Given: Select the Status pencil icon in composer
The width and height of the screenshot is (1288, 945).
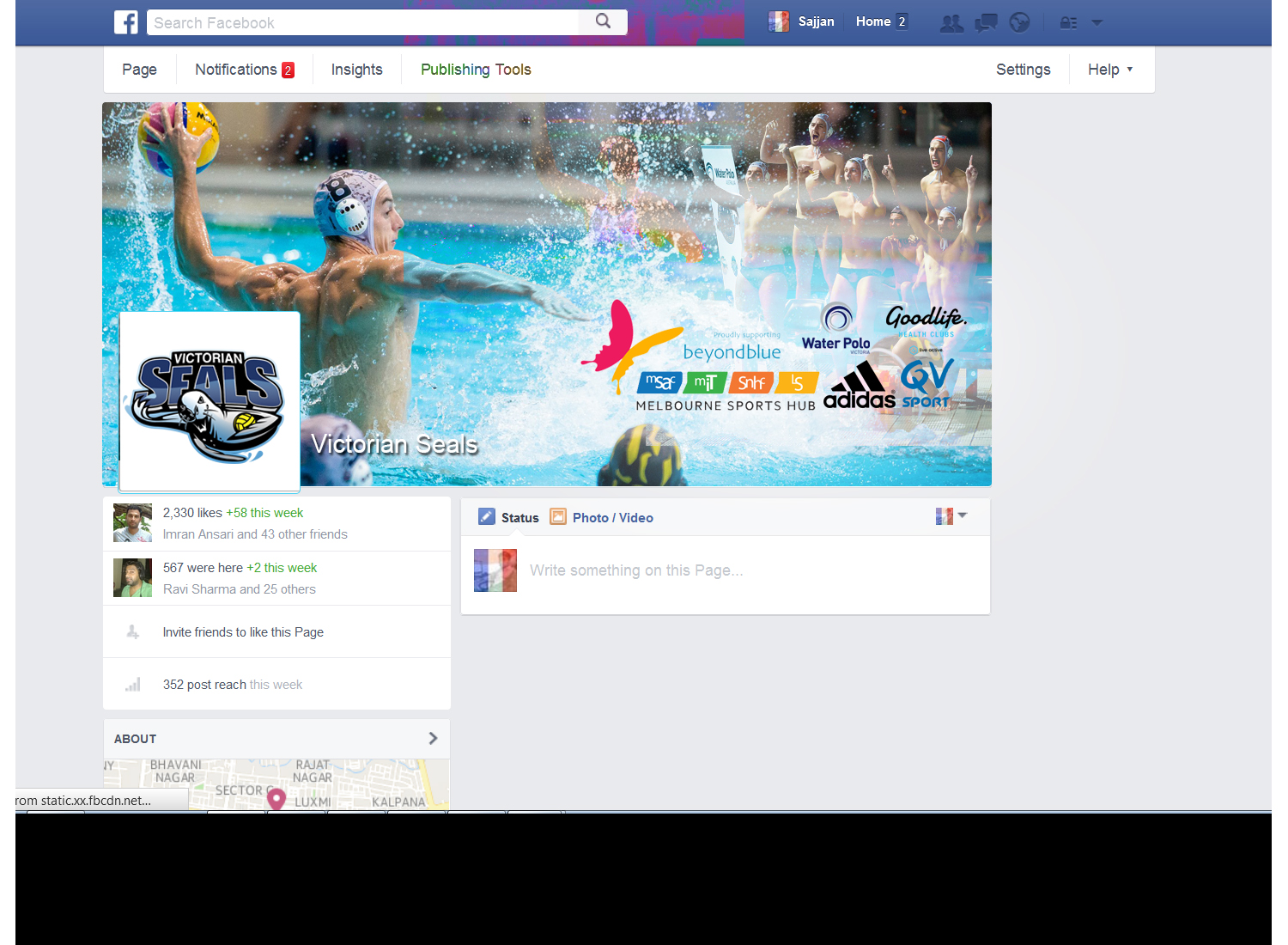Looking at the screenshot, I should tap(486, 516).
